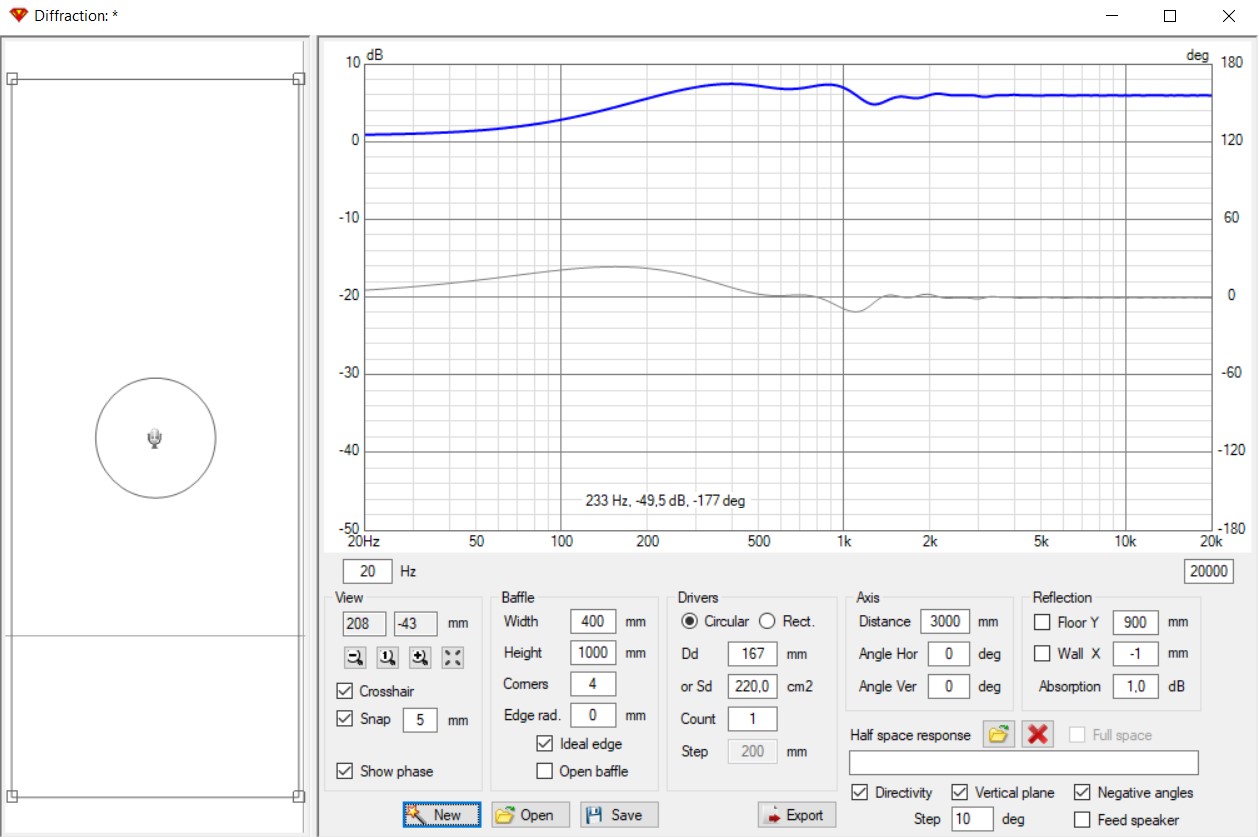The image size is (1259, 837).
Task: Click the Snap mm value field
Action: coord(420,719)
